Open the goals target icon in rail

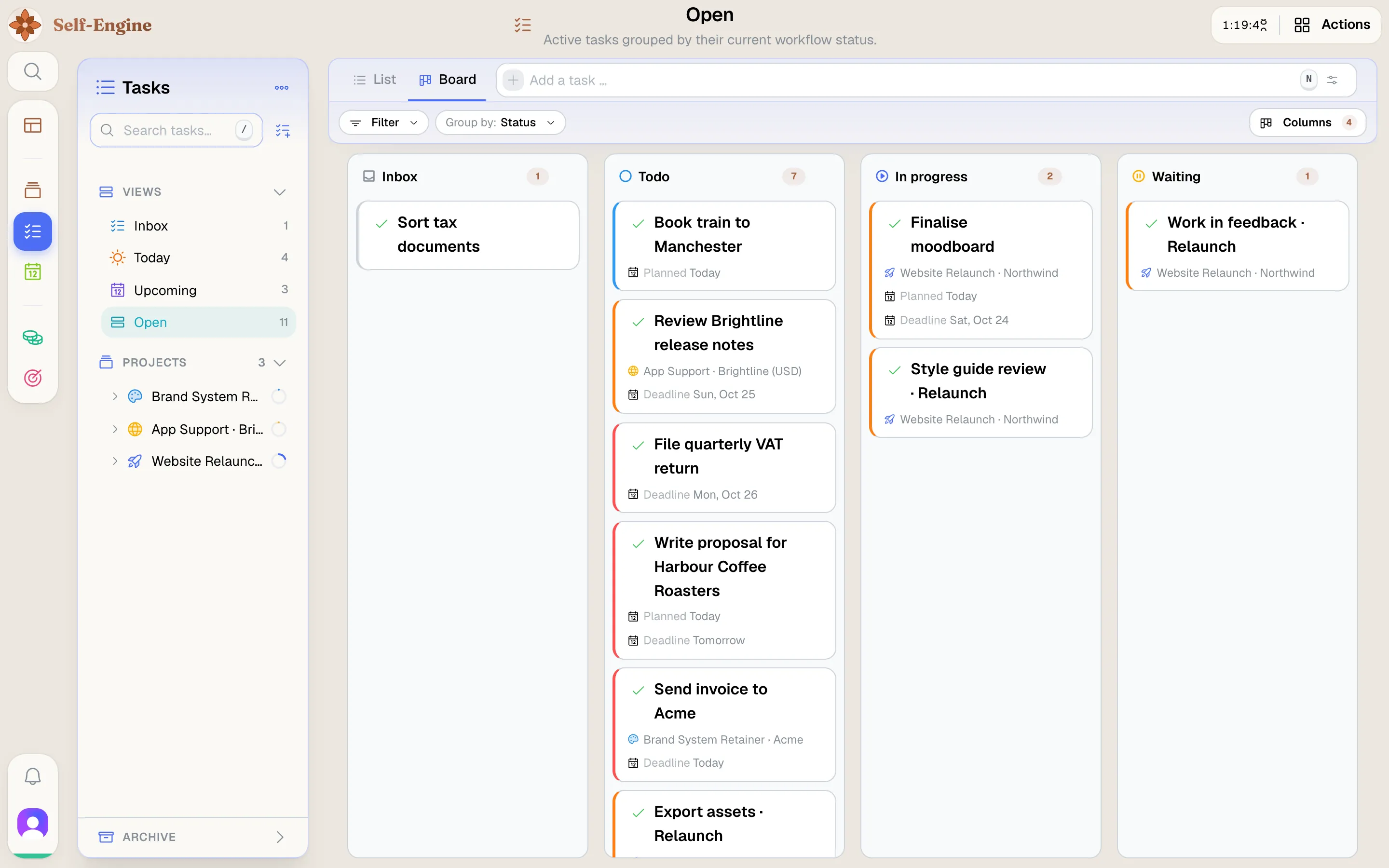(33, 378)
